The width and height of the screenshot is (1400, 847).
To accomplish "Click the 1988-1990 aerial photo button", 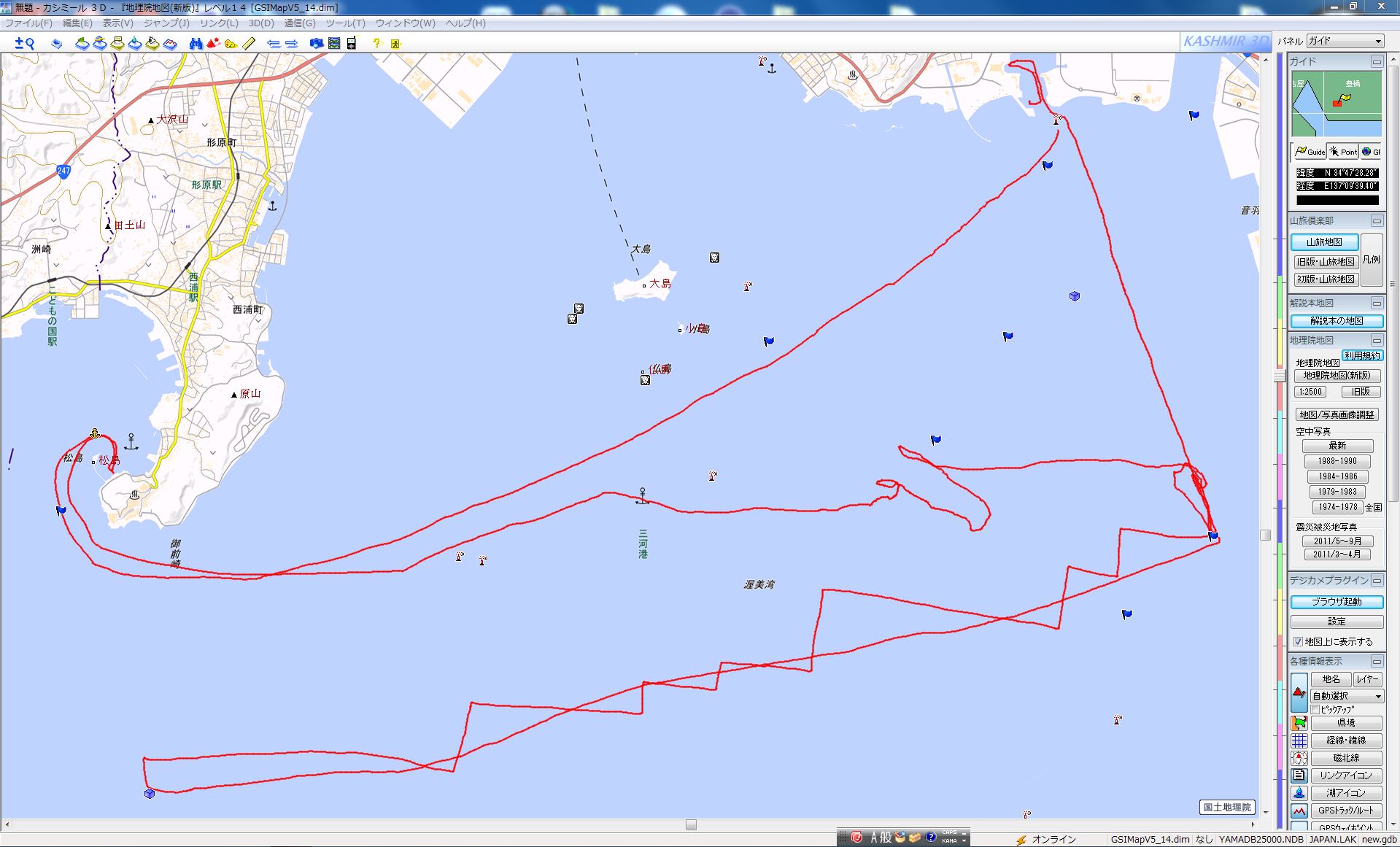I will pyautogui.click(x=1337, y=461).
